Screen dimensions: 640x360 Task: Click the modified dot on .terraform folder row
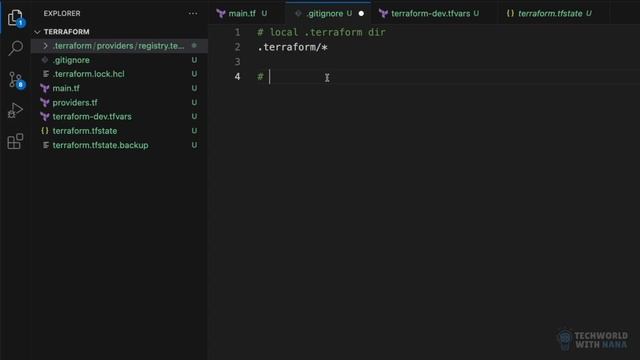(194, 46)
